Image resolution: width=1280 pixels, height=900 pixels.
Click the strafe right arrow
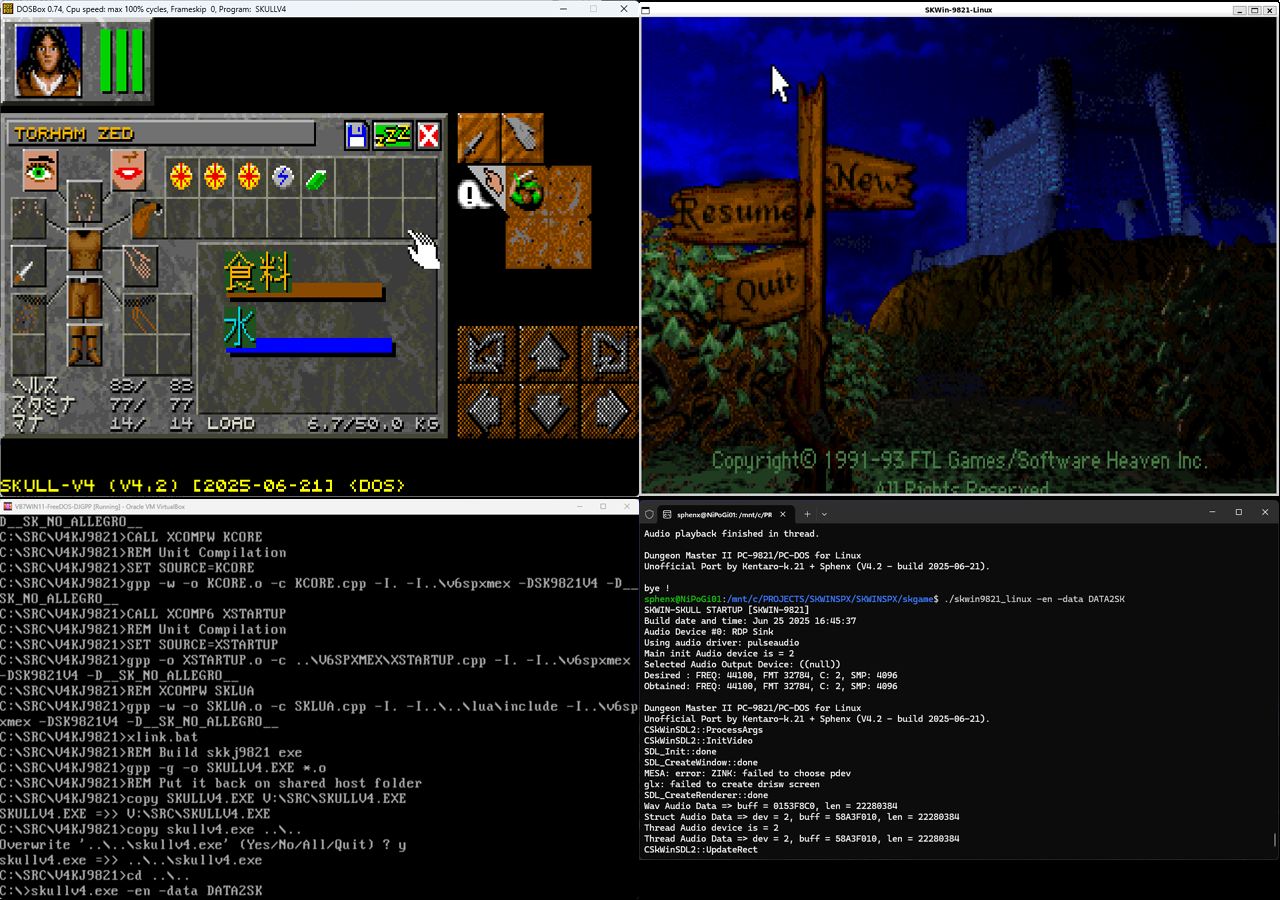coord(608,410)
